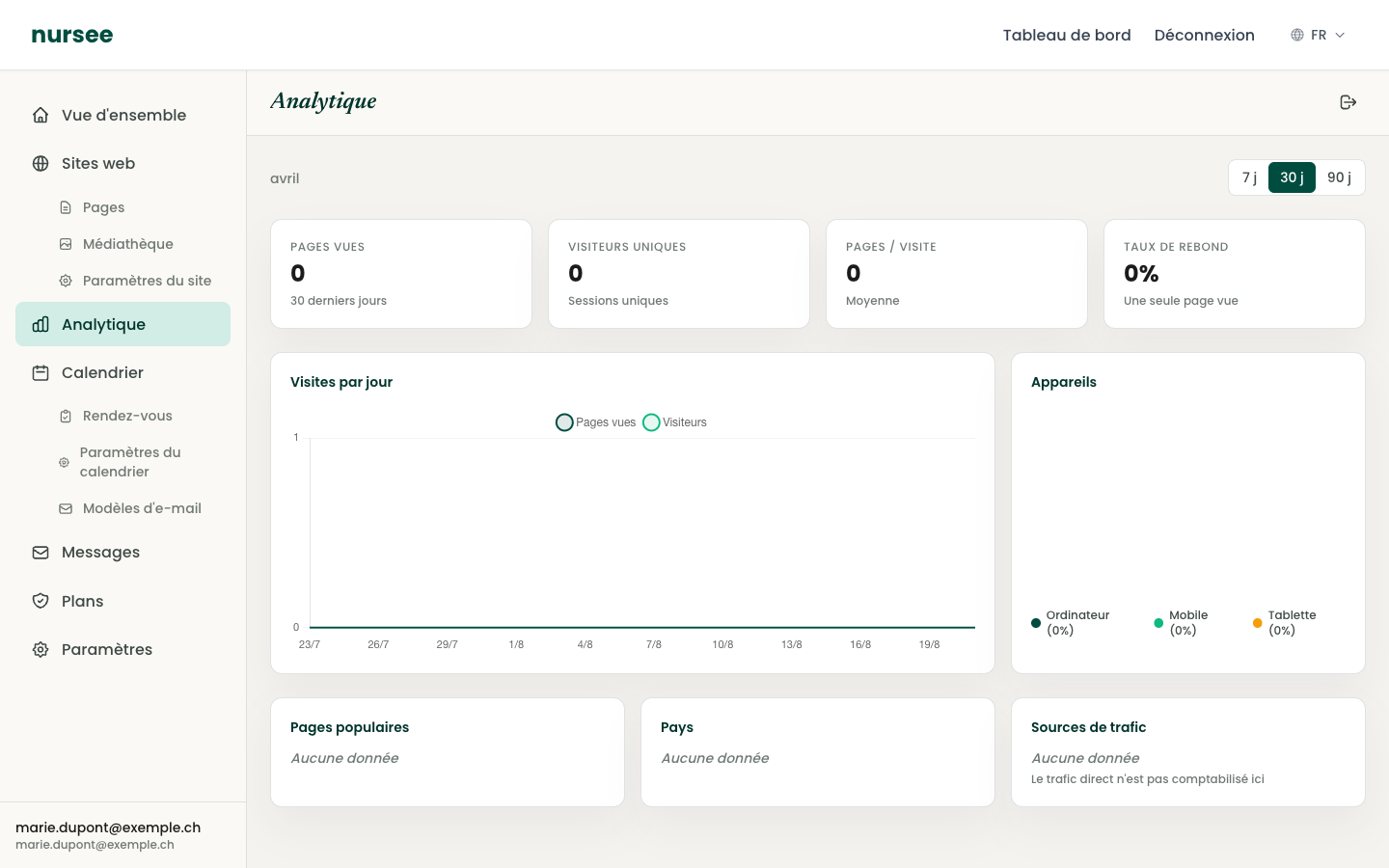Screen dimensions: 1389x868
Task: Open Sites web in the sidebar
Action: pos(123,163)
